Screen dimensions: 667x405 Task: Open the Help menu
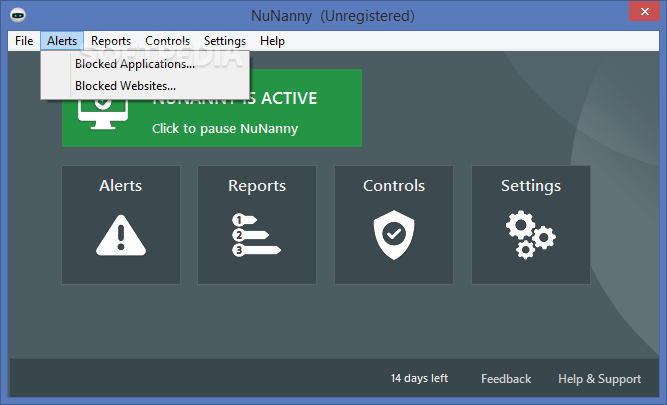pos(272,41)
